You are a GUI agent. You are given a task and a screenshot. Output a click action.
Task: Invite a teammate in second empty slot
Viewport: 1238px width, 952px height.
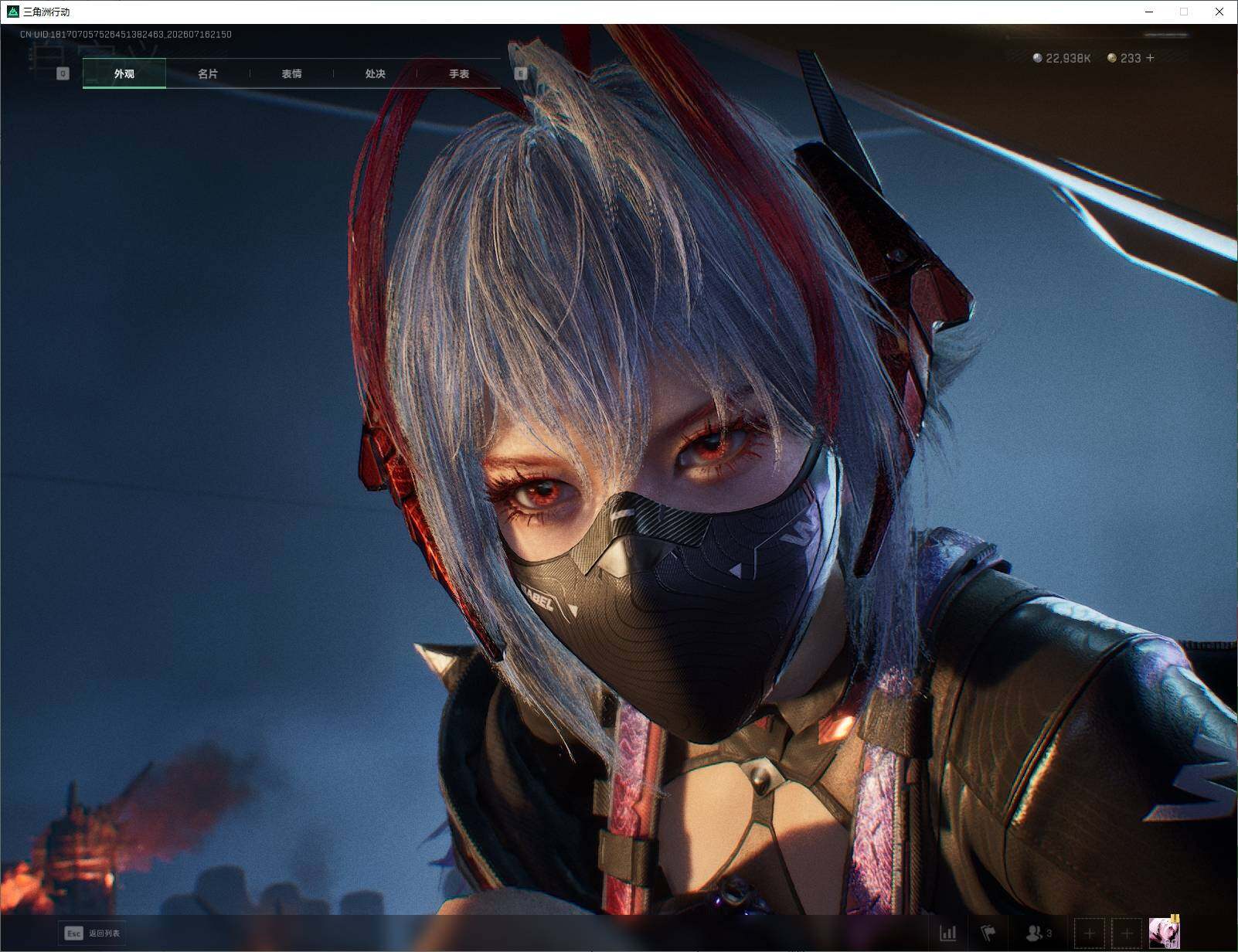pyautogui.click(x=1127, y=933)
